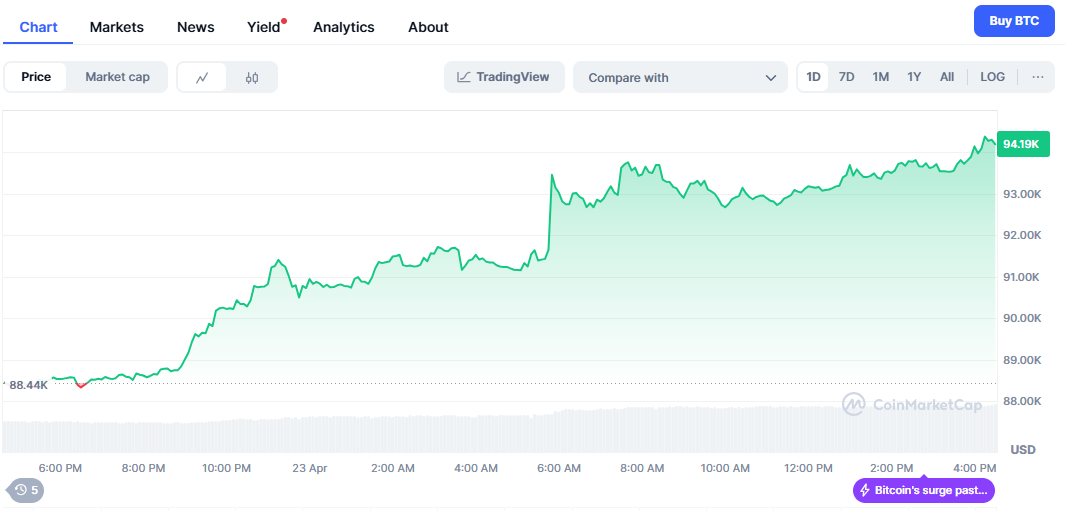Select the 7D time range
This screenshot has width=1065, height=511.
click(846, 77)
